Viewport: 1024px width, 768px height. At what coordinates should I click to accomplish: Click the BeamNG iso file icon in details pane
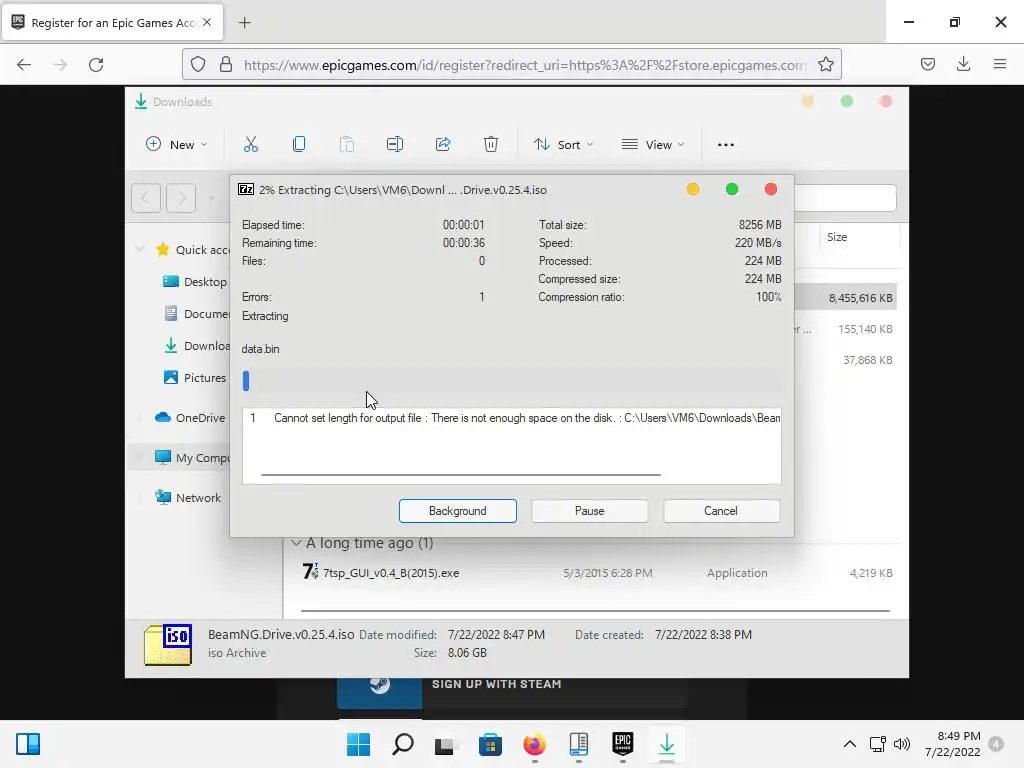168,645
